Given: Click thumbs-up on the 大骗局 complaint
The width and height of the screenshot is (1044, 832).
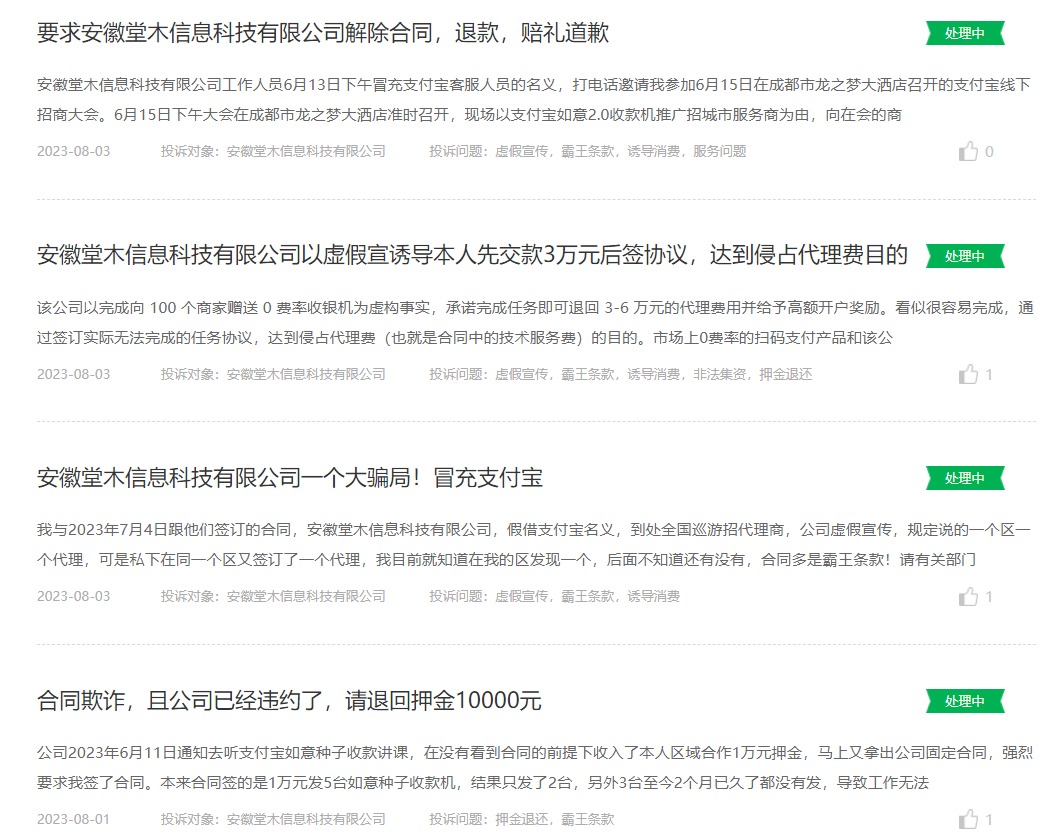Looking at the screenshot, I should [968, 596].
